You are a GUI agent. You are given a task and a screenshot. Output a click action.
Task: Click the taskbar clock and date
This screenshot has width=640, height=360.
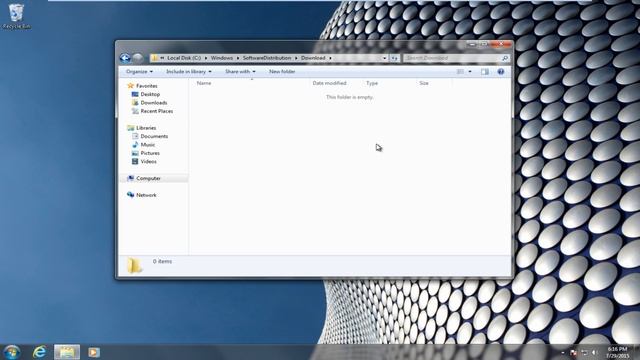pyautogui.click(x=617, y=352)
